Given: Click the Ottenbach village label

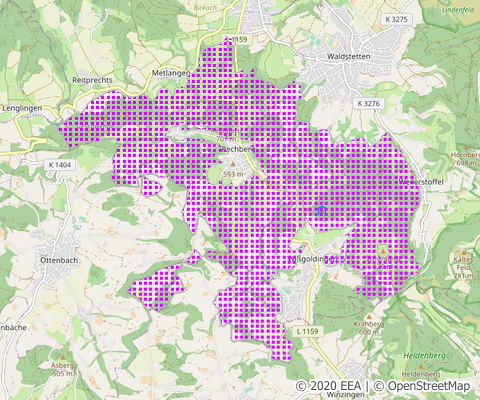Looking at the screenshot, I should point(59,260).
